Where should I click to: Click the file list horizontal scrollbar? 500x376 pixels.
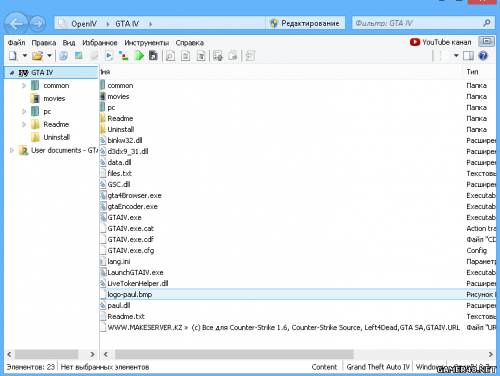(x=234, y=354)
